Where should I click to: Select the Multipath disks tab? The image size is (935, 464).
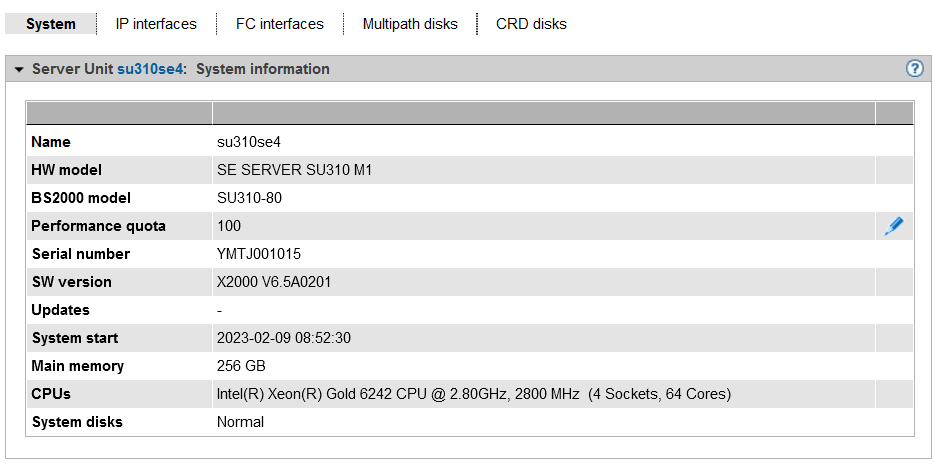click(410, 24)
